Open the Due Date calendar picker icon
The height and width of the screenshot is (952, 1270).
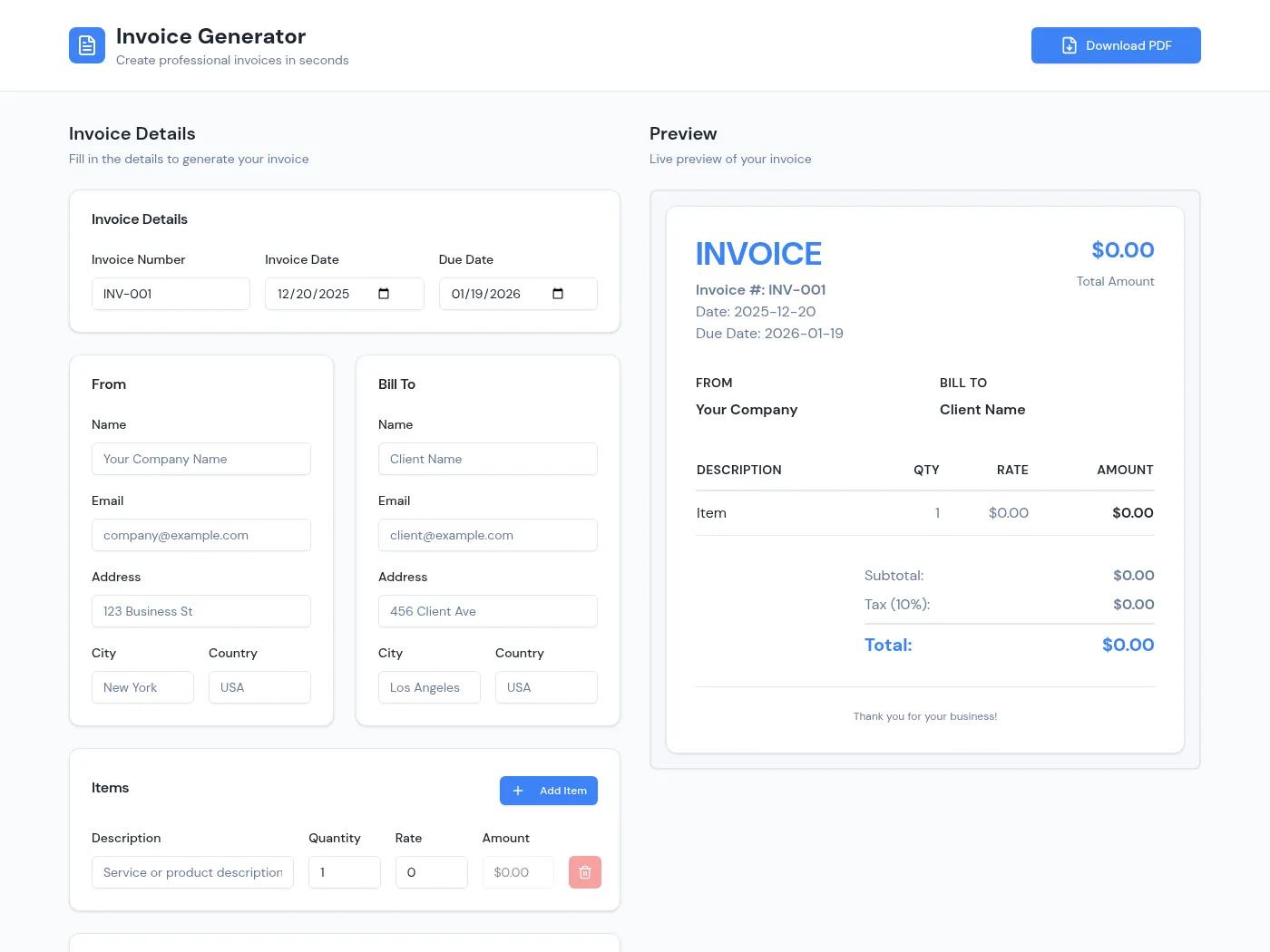(558, 294)
